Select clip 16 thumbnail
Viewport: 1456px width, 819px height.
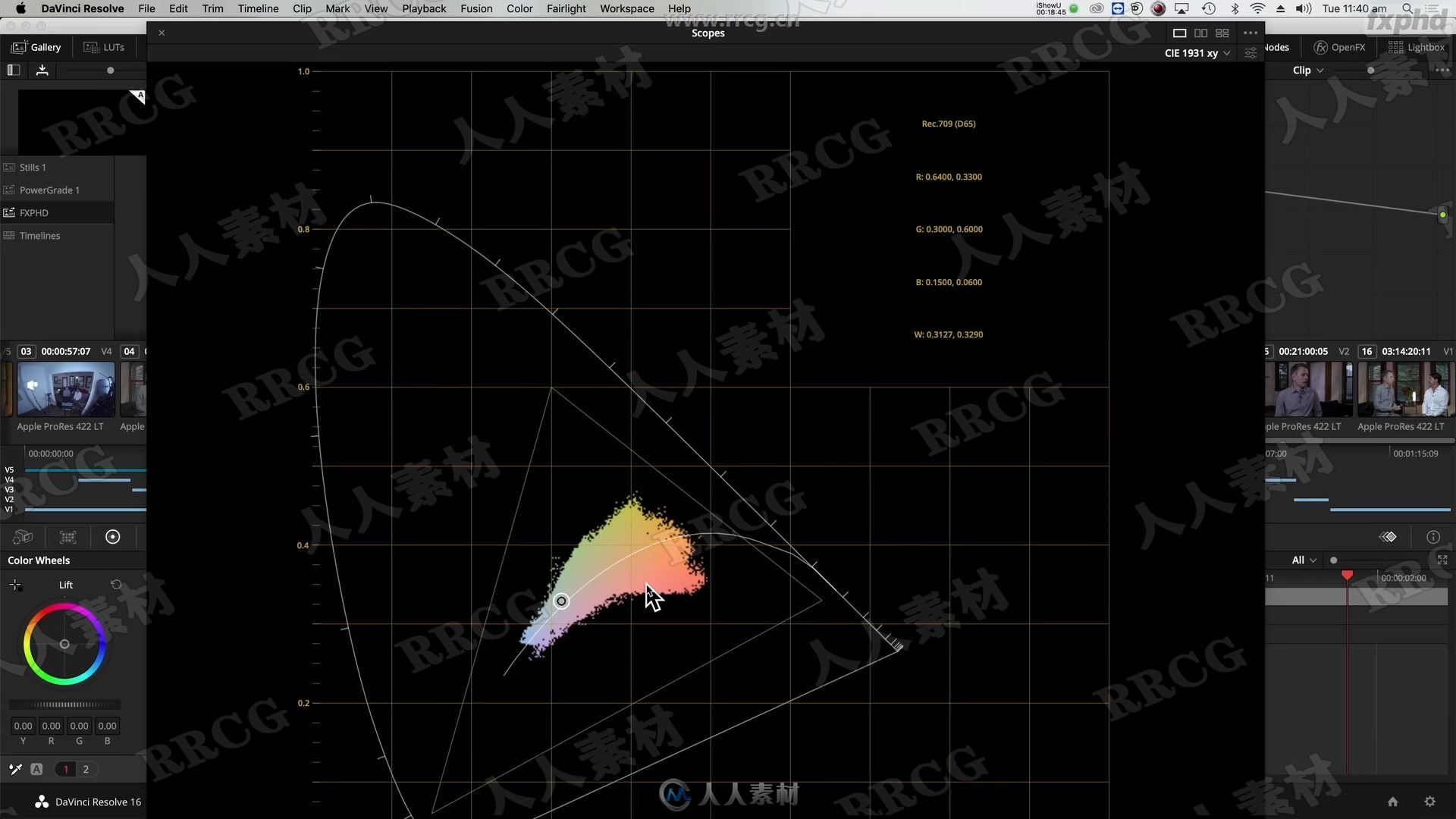(x=1406, y=389)
